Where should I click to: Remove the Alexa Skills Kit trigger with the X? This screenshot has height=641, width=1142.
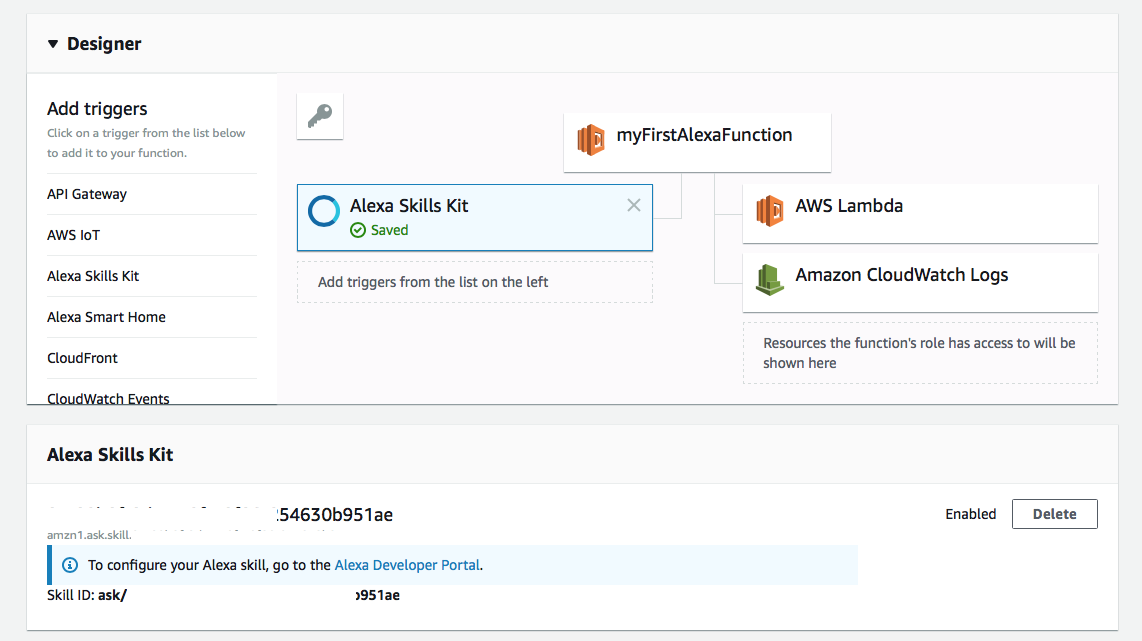click(x=634, y=205)
